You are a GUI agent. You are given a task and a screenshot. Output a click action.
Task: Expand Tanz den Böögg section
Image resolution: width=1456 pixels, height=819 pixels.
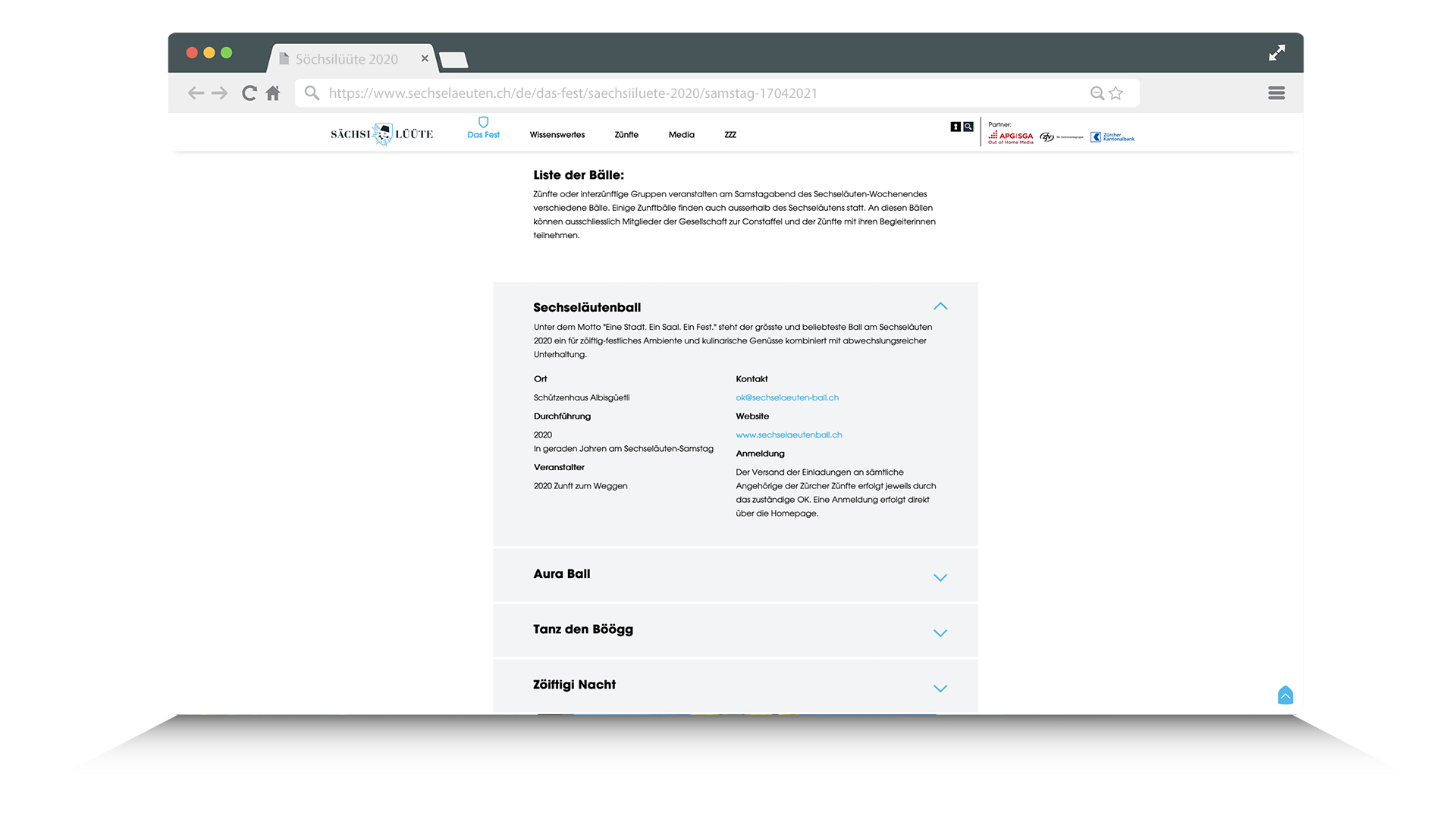[x=940, y=633]
